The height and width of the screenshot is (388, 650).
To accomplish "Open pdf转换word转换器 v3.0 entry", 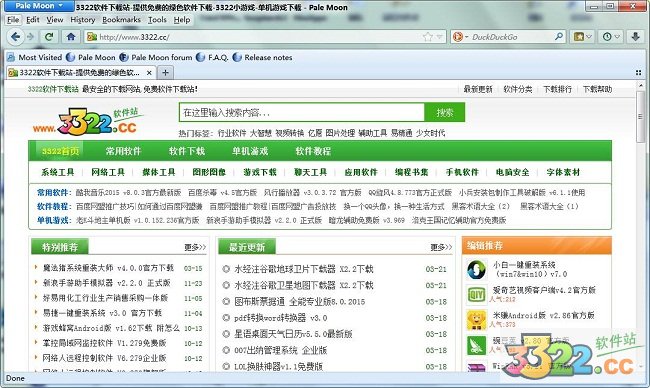I will 281,318.
